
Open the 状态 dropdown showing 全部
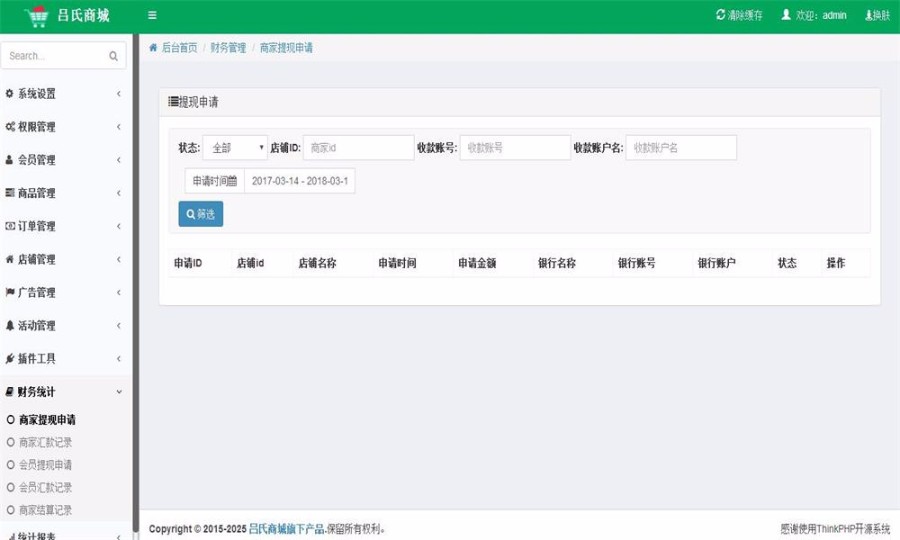click(235, 148)
